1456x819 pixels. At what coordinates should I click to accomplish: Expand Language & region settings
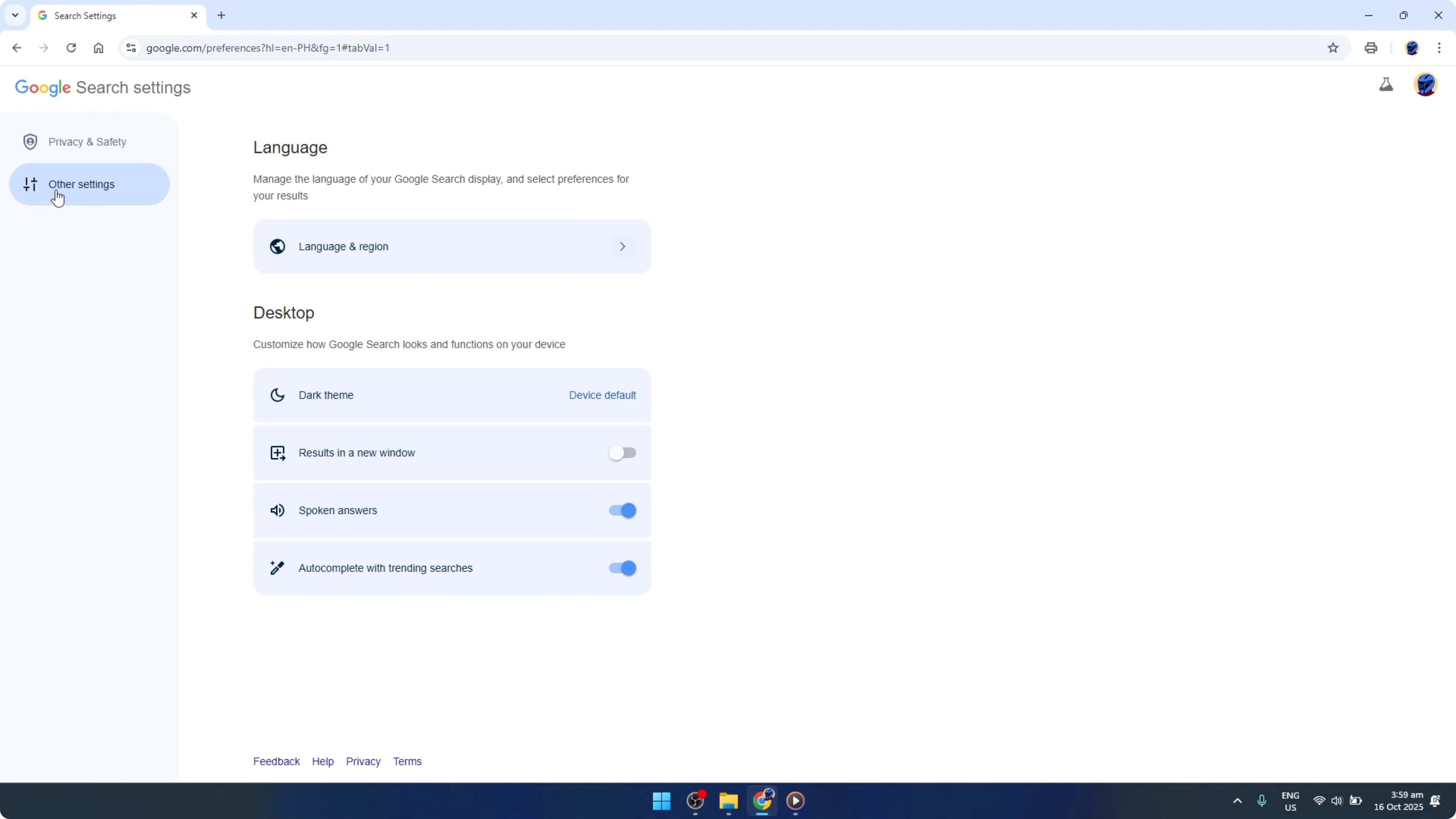click(x=622, y=246)
